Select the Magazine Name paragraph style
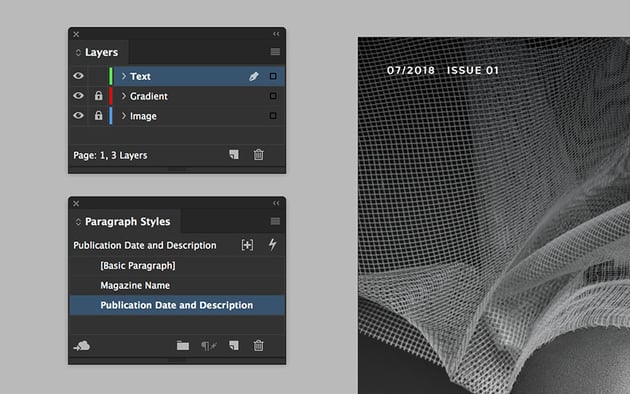 click(x=177, y=286)
